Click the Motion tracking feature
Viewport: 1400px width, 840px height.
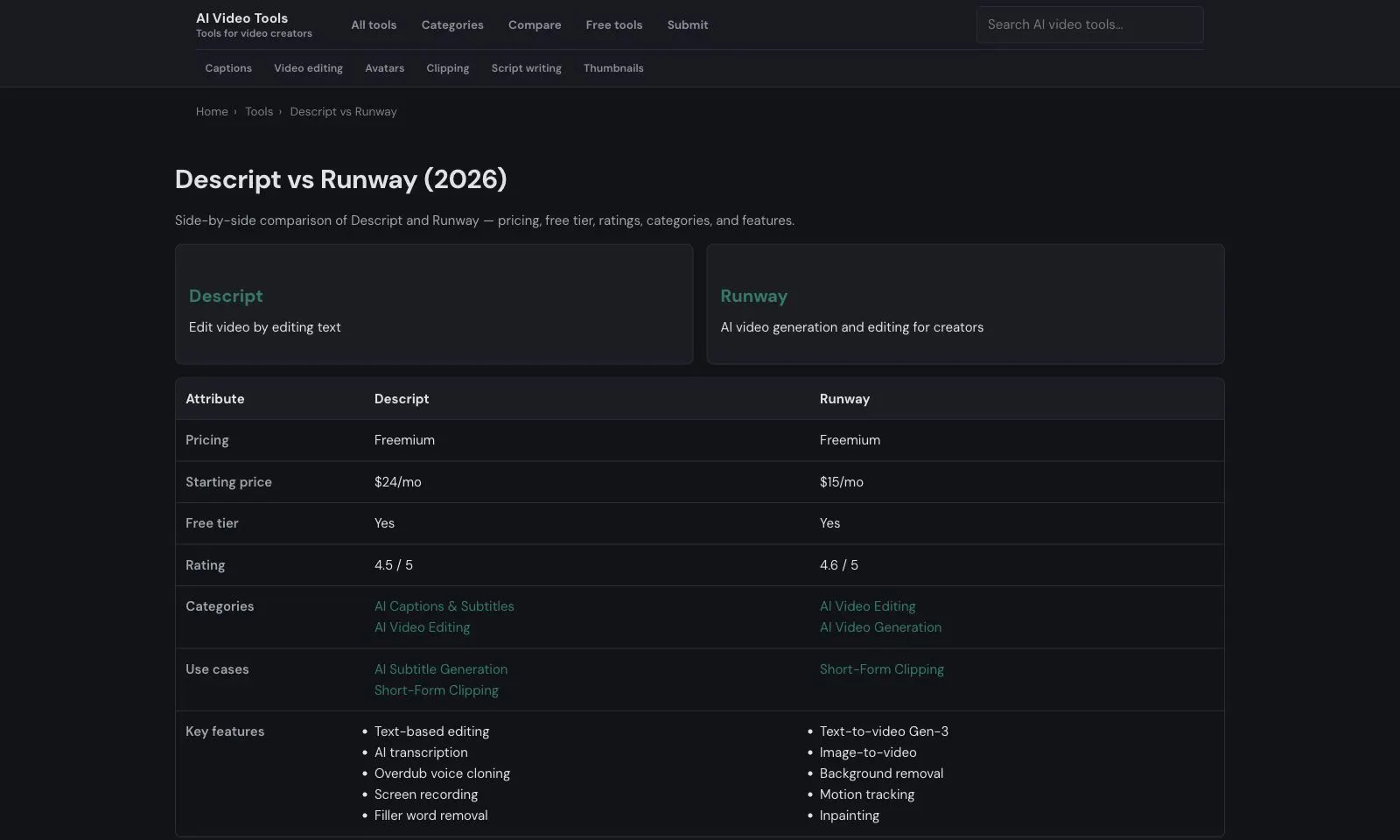(867, 794)
